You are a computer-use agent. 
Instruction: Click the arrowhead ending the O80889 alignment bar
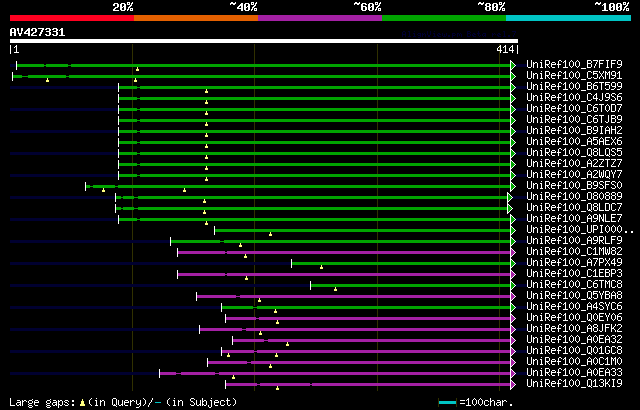coord(510,197)
